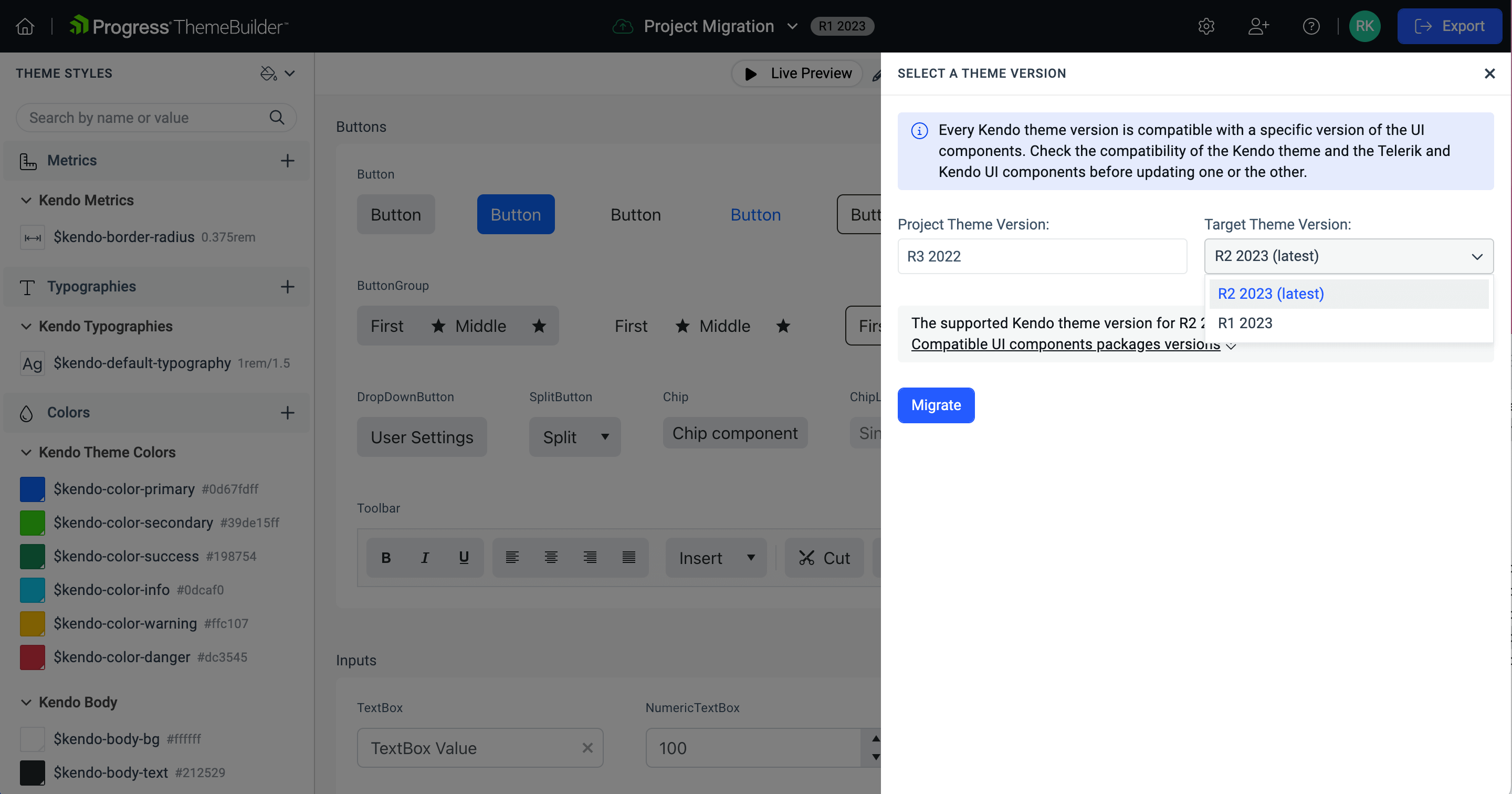Select R1 2023 from Target Theme Version dropdown
This screenshot has width=1512, height=794.
[x=1244, y=322]
